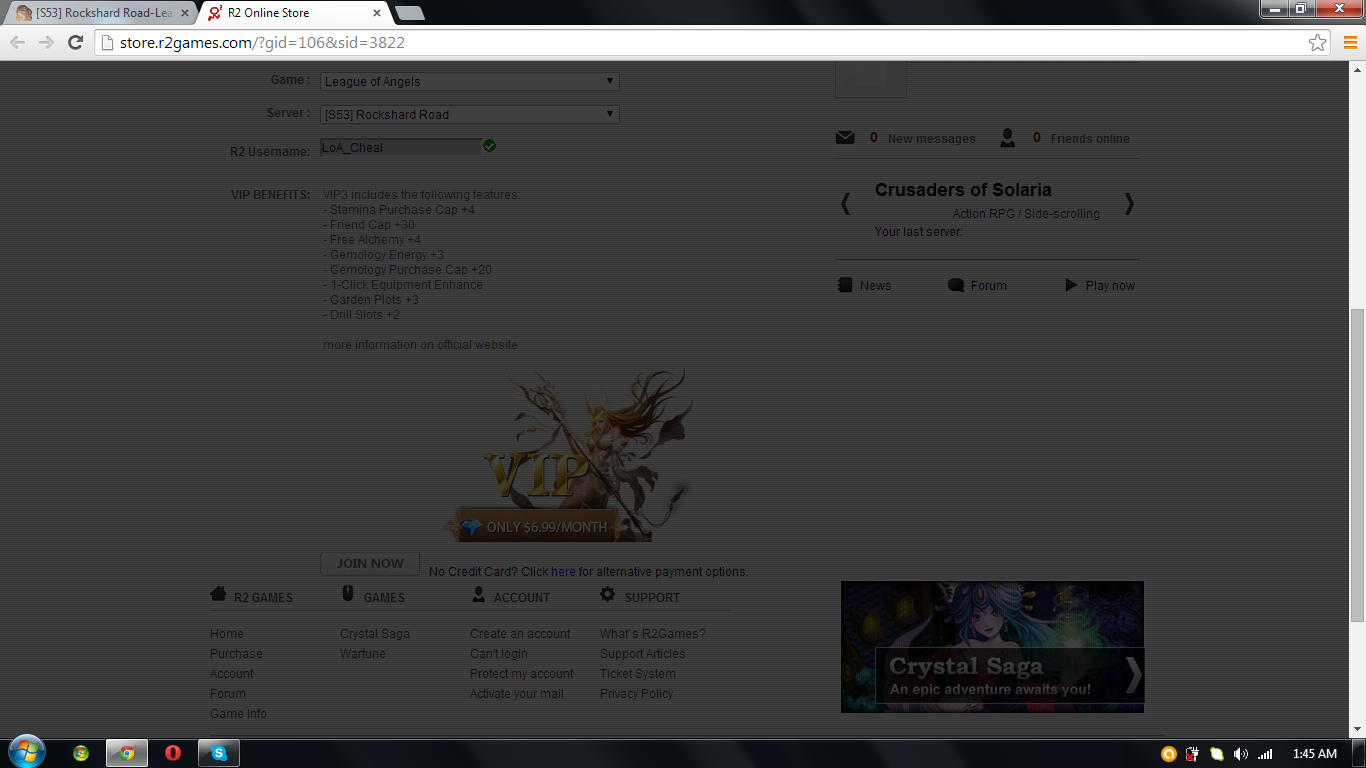Click the Friends online person icon

[x=1008, y=138]
